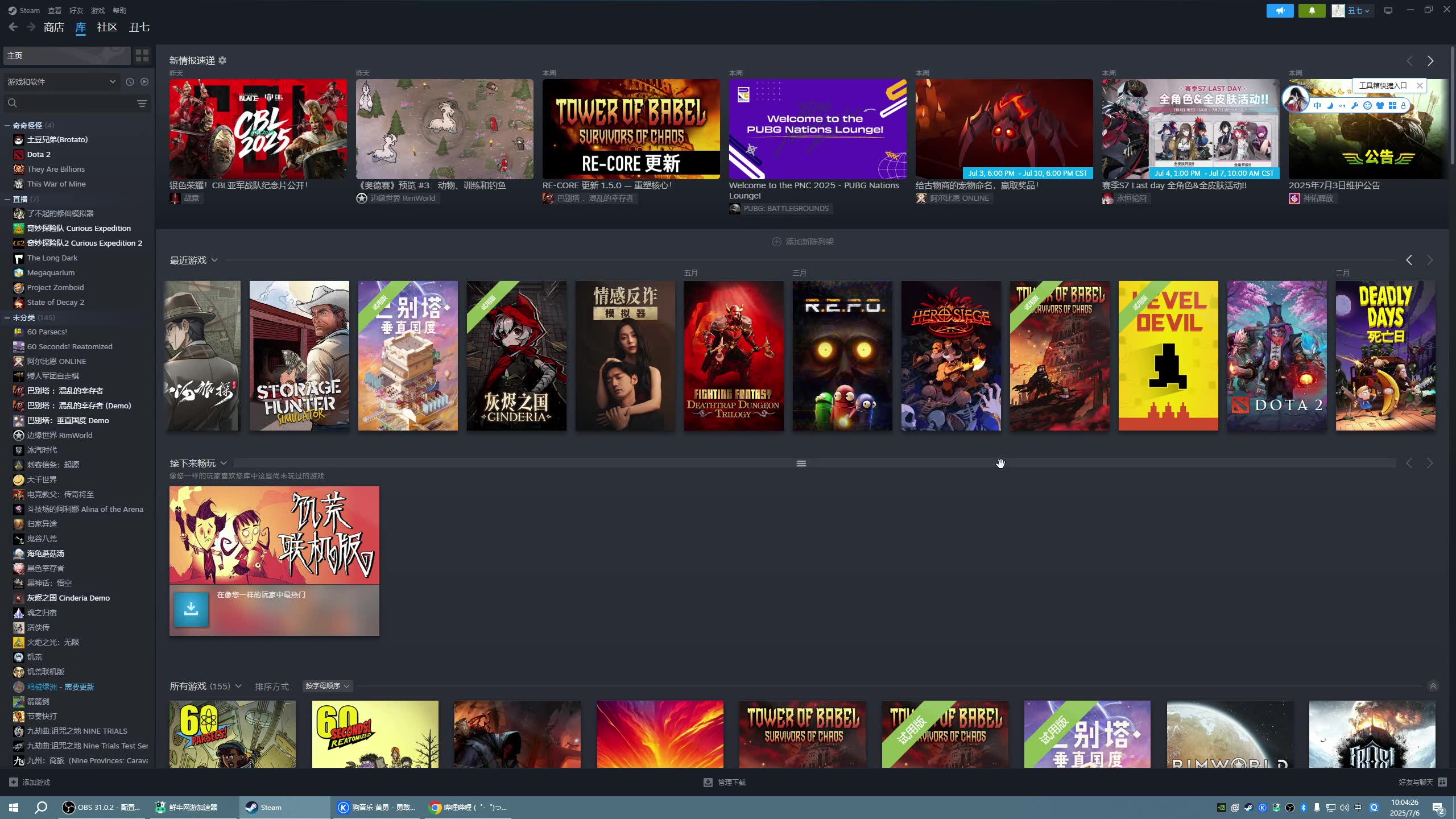The height and width of the screenshot is (819, 1456).
Task: Open the Windows Start menu
Action: (14, 807)
